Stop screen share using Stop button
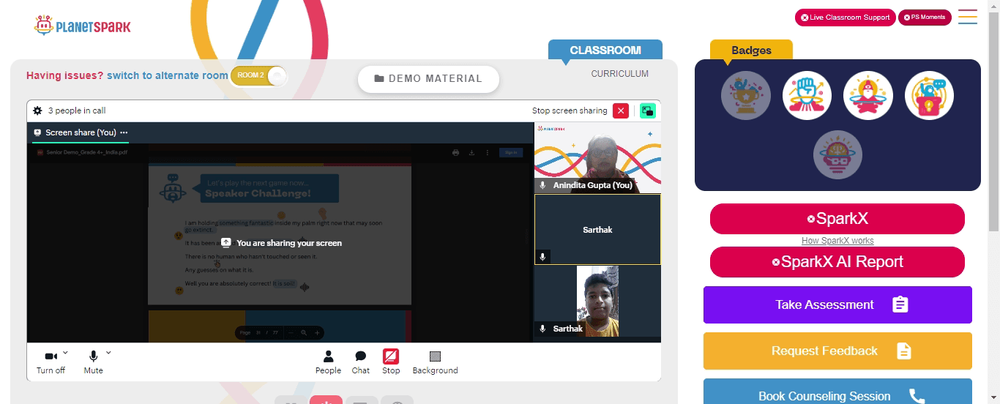Screen dimensions: 1000x404 pos(391,362)
